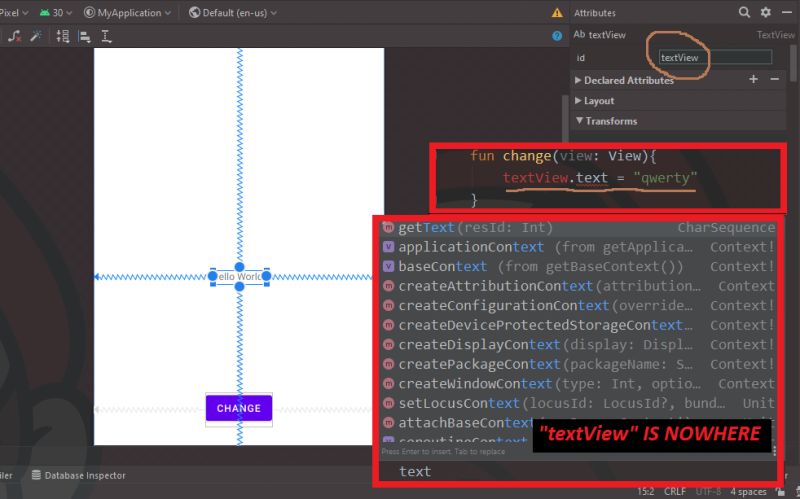Hide the Attributes panel with minus icon

pos(787,12)
